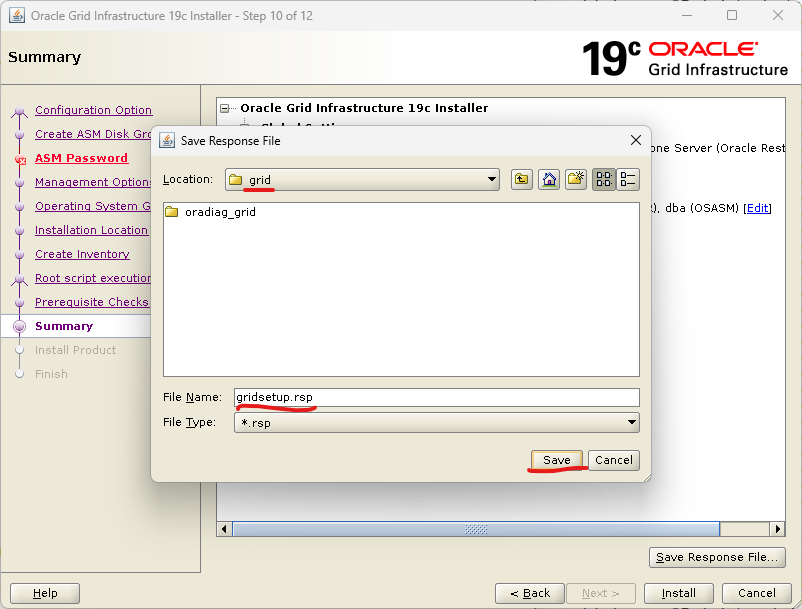The height and width of the screenshot is (609, 802).
Task: Click the Up One Level folder icon
Action: coord(522,180)
